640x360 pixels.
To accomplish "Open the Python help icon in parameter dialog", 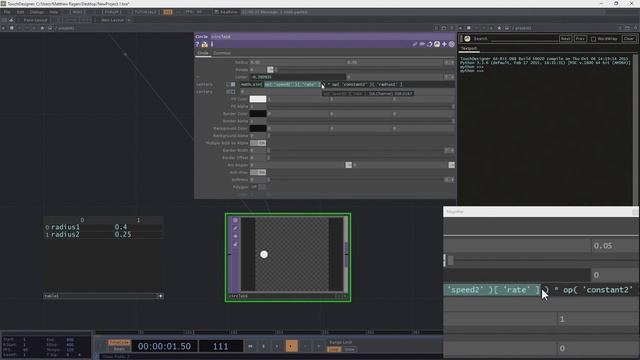I will [204, 44].
